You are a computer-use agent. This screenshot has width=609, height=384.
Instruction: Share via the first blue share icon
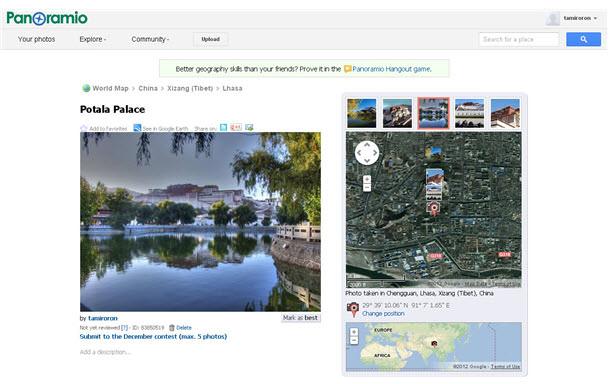(223, 127)
